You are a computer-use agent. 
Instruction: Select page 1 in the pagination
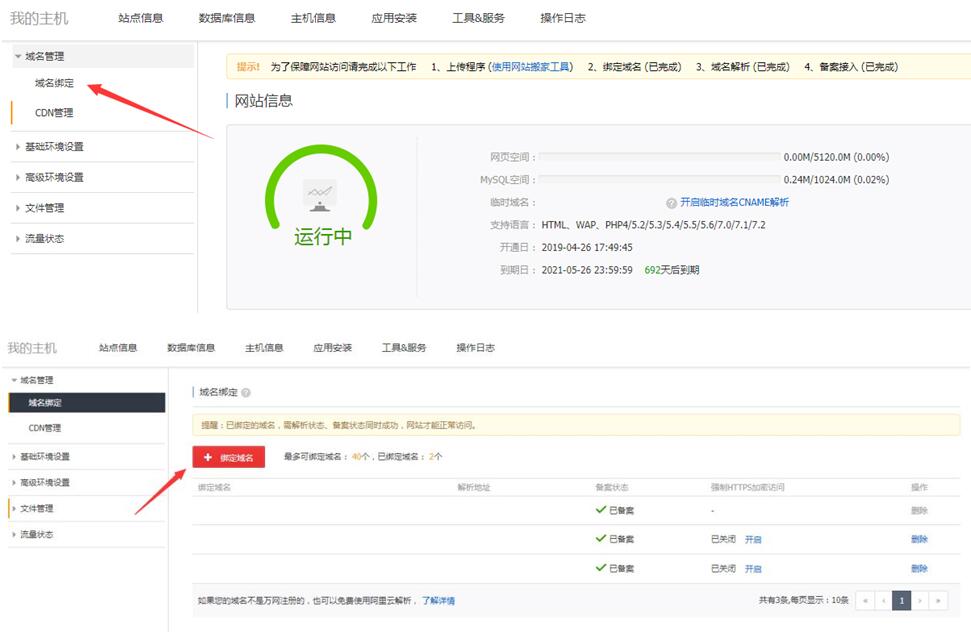[x=902, y=601]
